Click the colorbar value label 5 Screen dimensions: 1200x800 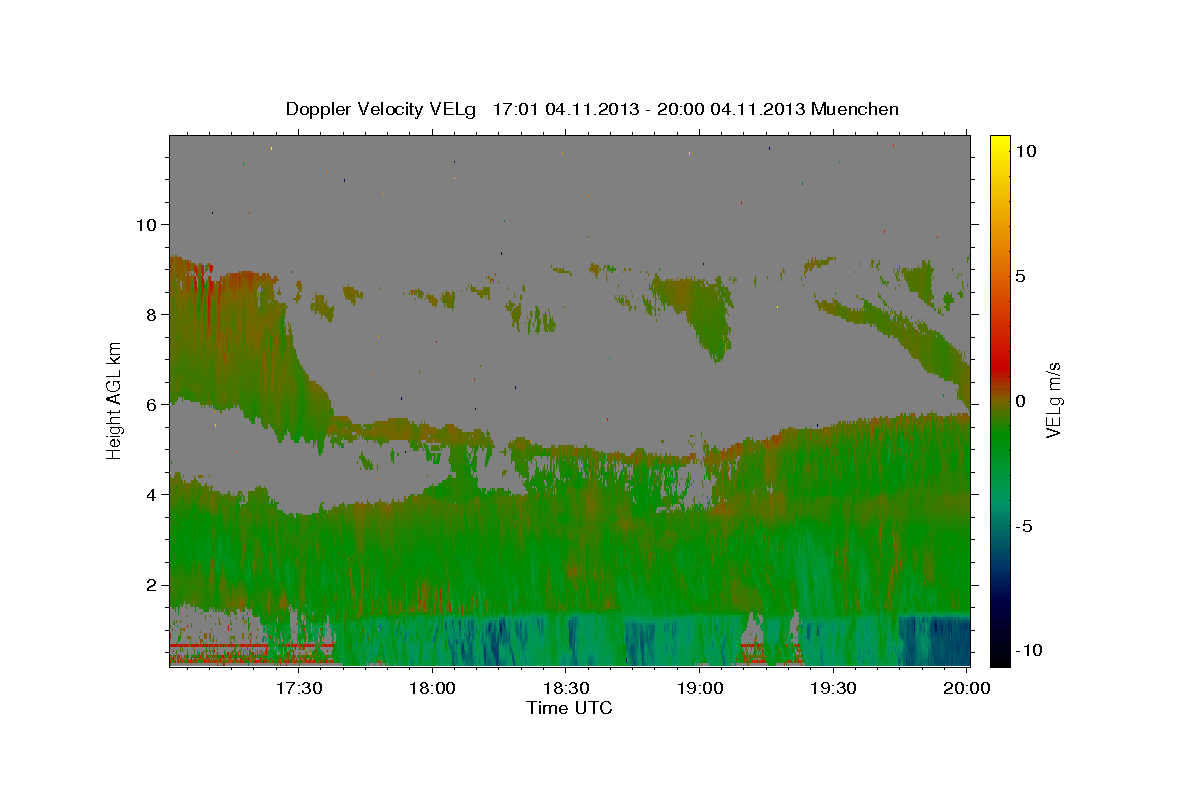tap(1021, 276)
